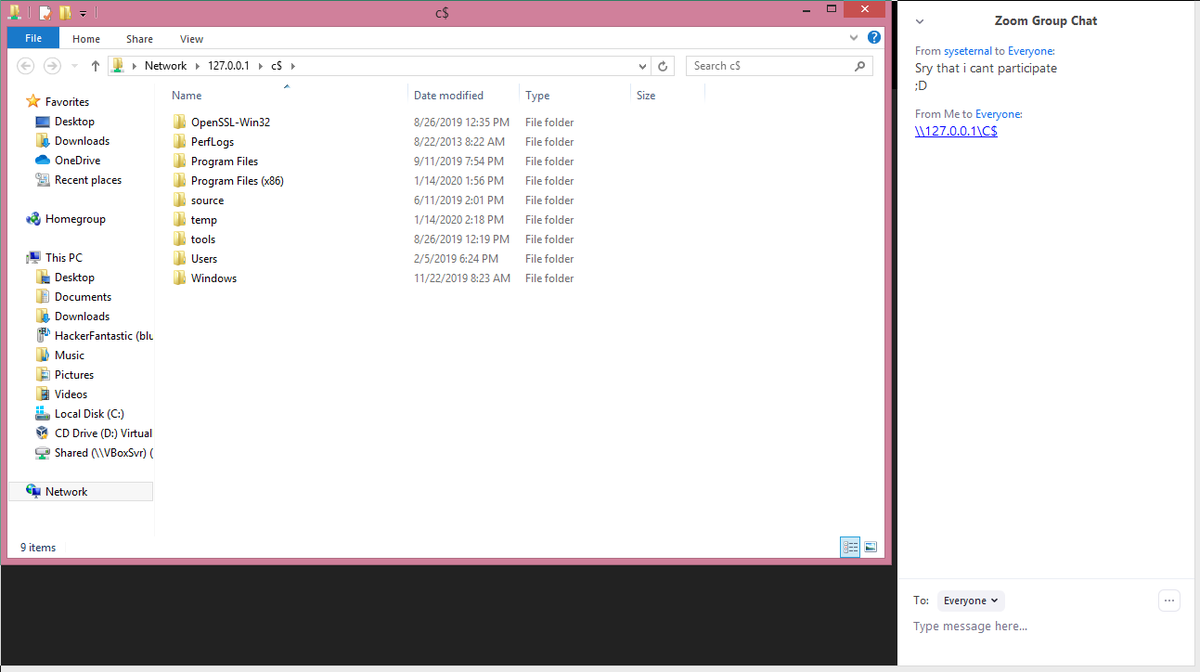Switch to the Home ribbon tab

[86, 39]
